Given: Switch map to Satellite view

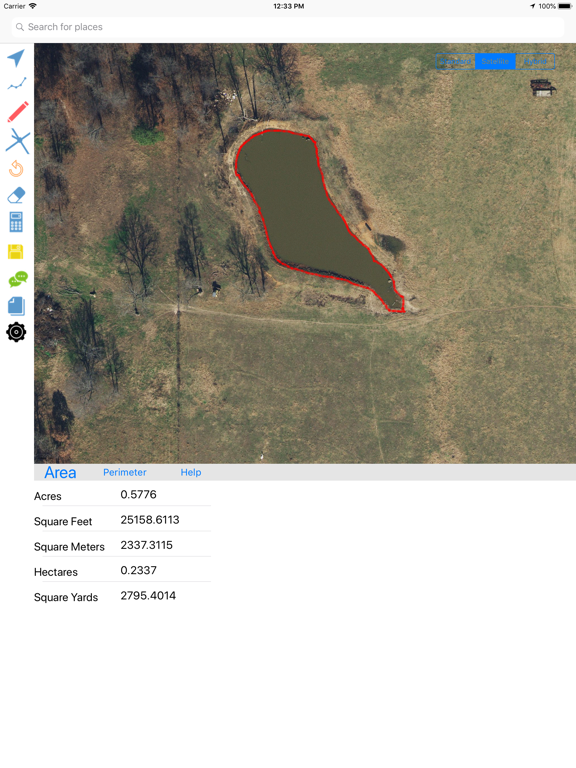Looking at the screenshot, I should (x=495, y=61).
